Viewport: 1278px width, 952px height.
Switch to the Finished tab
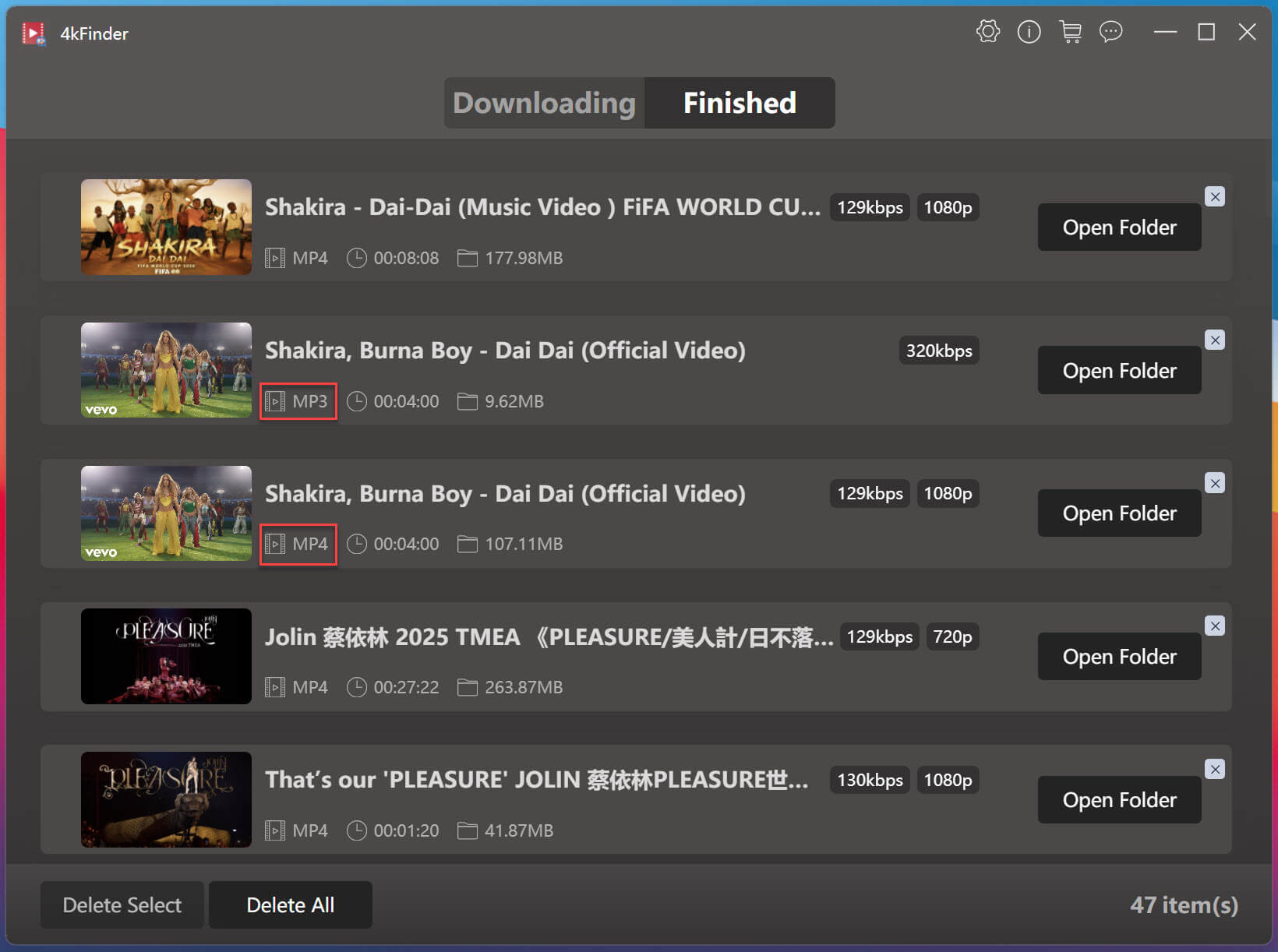(x=740, y=103)
